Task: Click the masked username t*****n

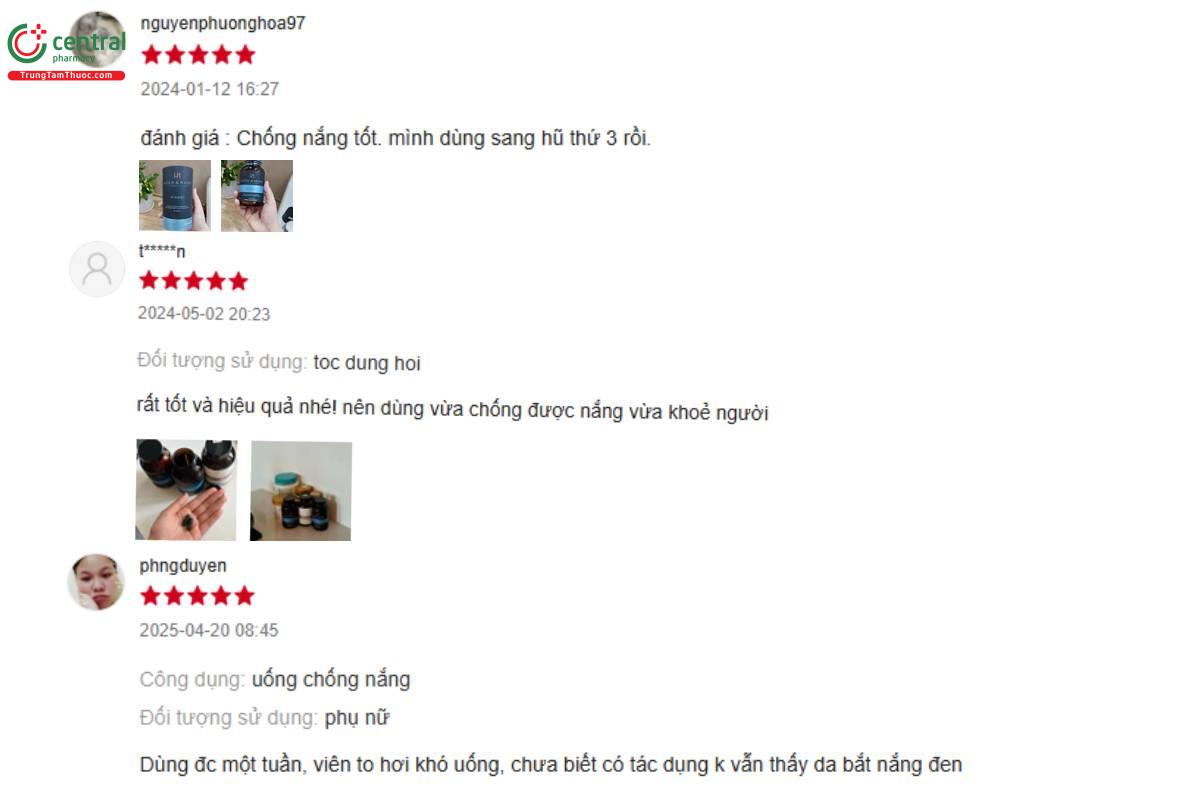Action: point(162,251)
